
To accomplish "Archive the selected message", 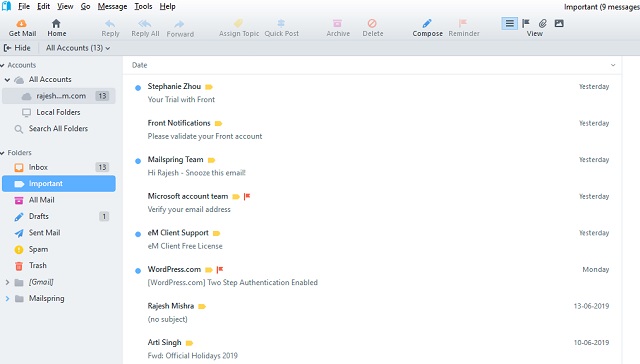I will 338,28.
